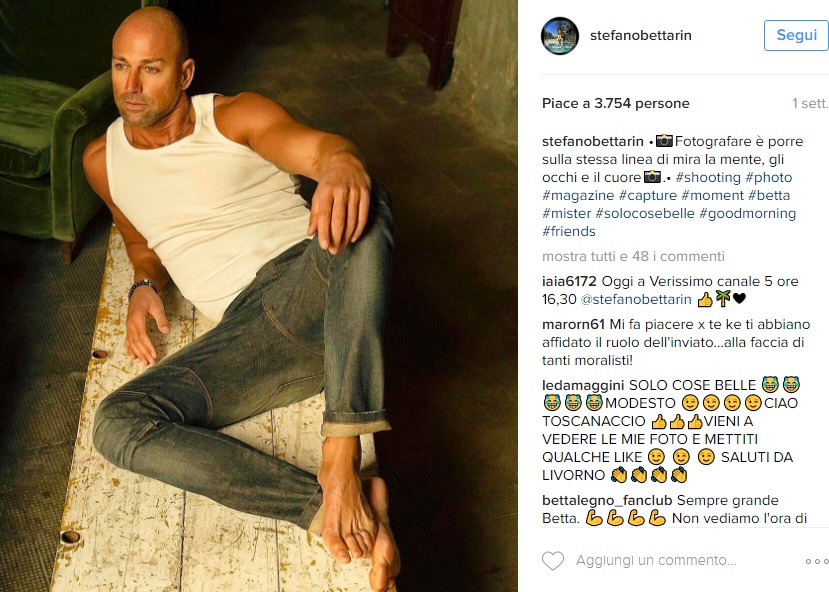Expand all 48 comments via mostra tutti
Viewport: 829px width, 592px height.
pyautogui.click(x=633, y=256)
